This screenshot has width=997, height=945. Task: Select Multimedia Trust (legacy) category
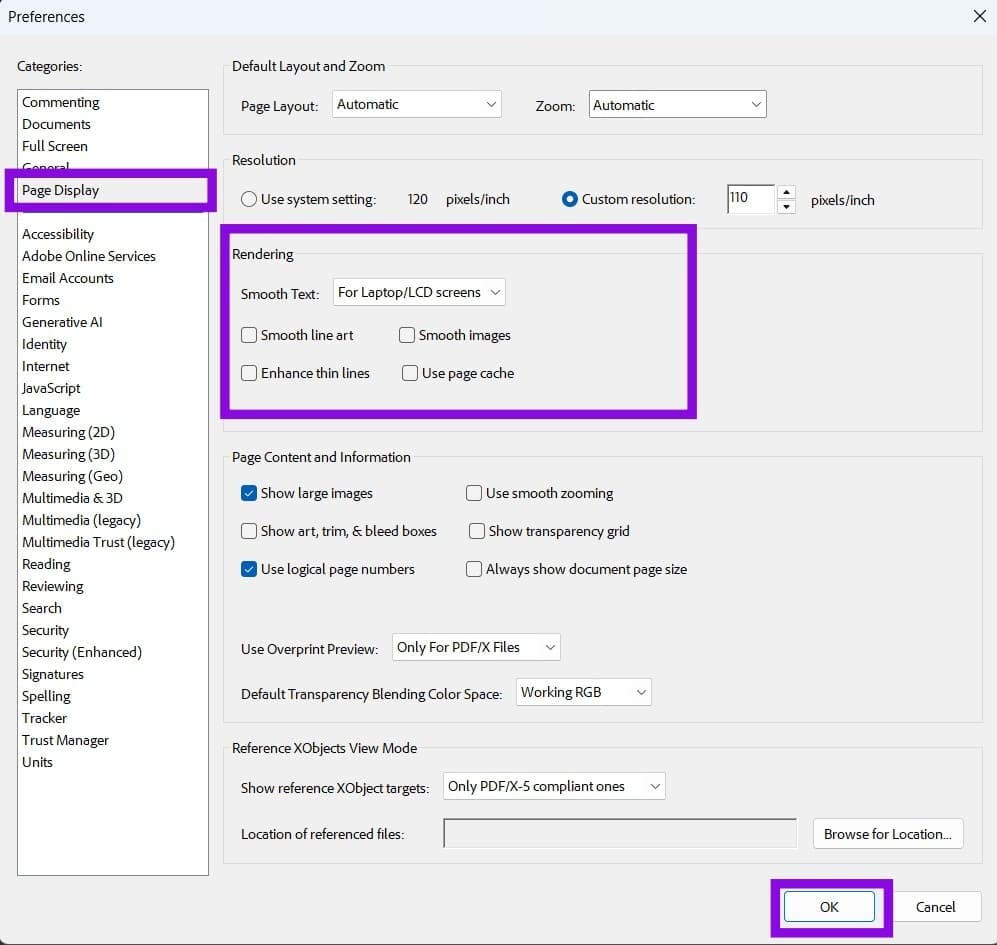pyautogui.click(x=99, y=542)
